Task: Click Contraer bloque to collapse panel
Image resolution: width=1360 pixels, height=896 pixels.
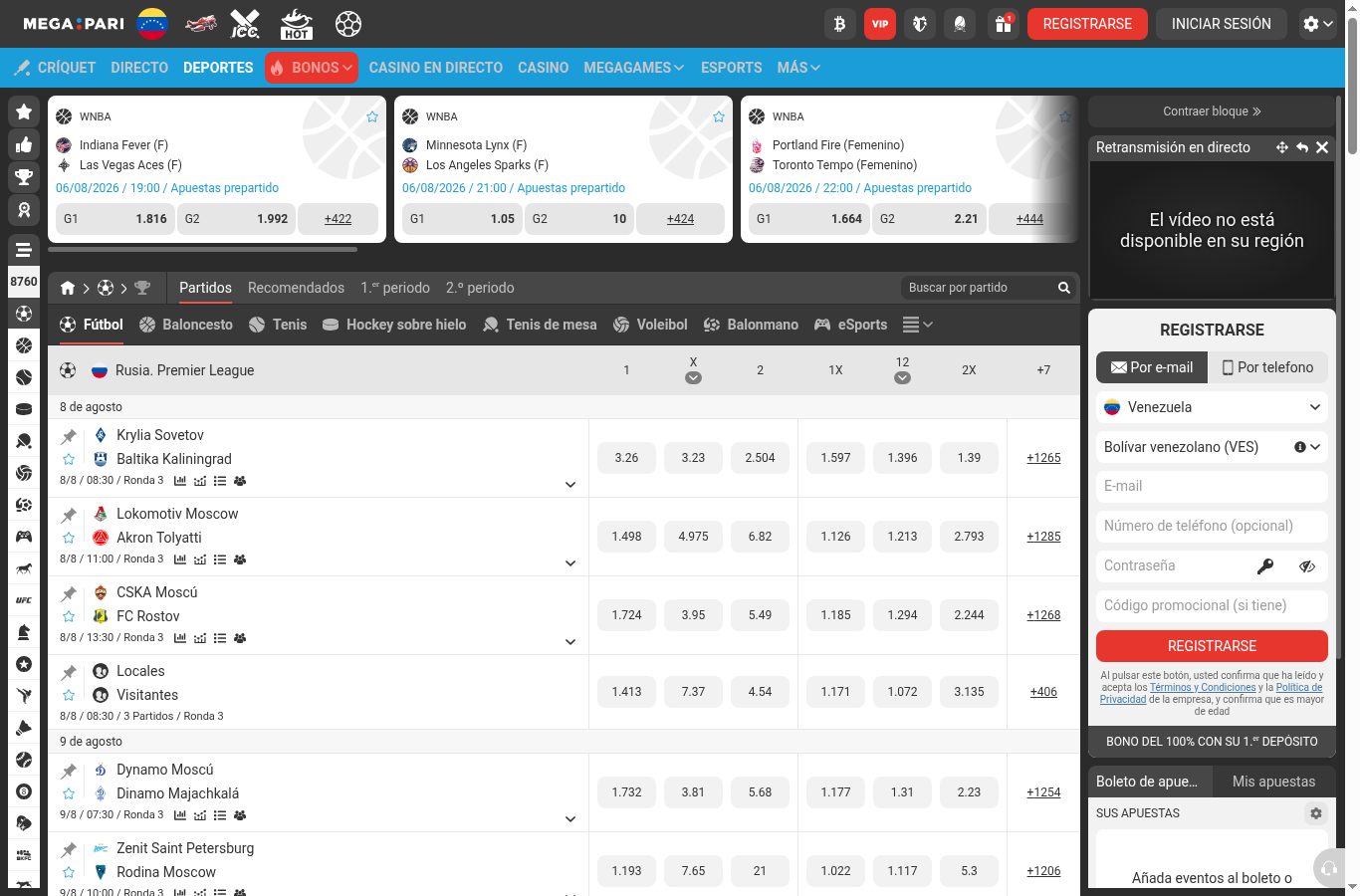Action: click(x=1212, y=112)
